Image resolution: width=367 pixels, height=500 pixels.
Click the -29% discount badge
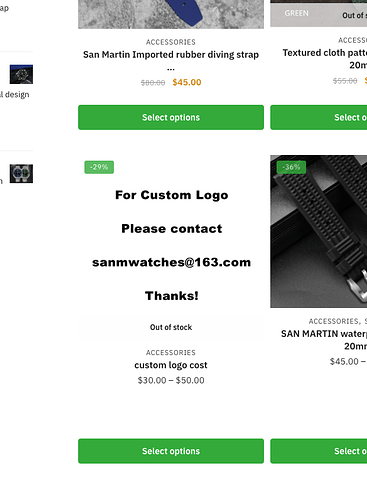click(99, 167)
